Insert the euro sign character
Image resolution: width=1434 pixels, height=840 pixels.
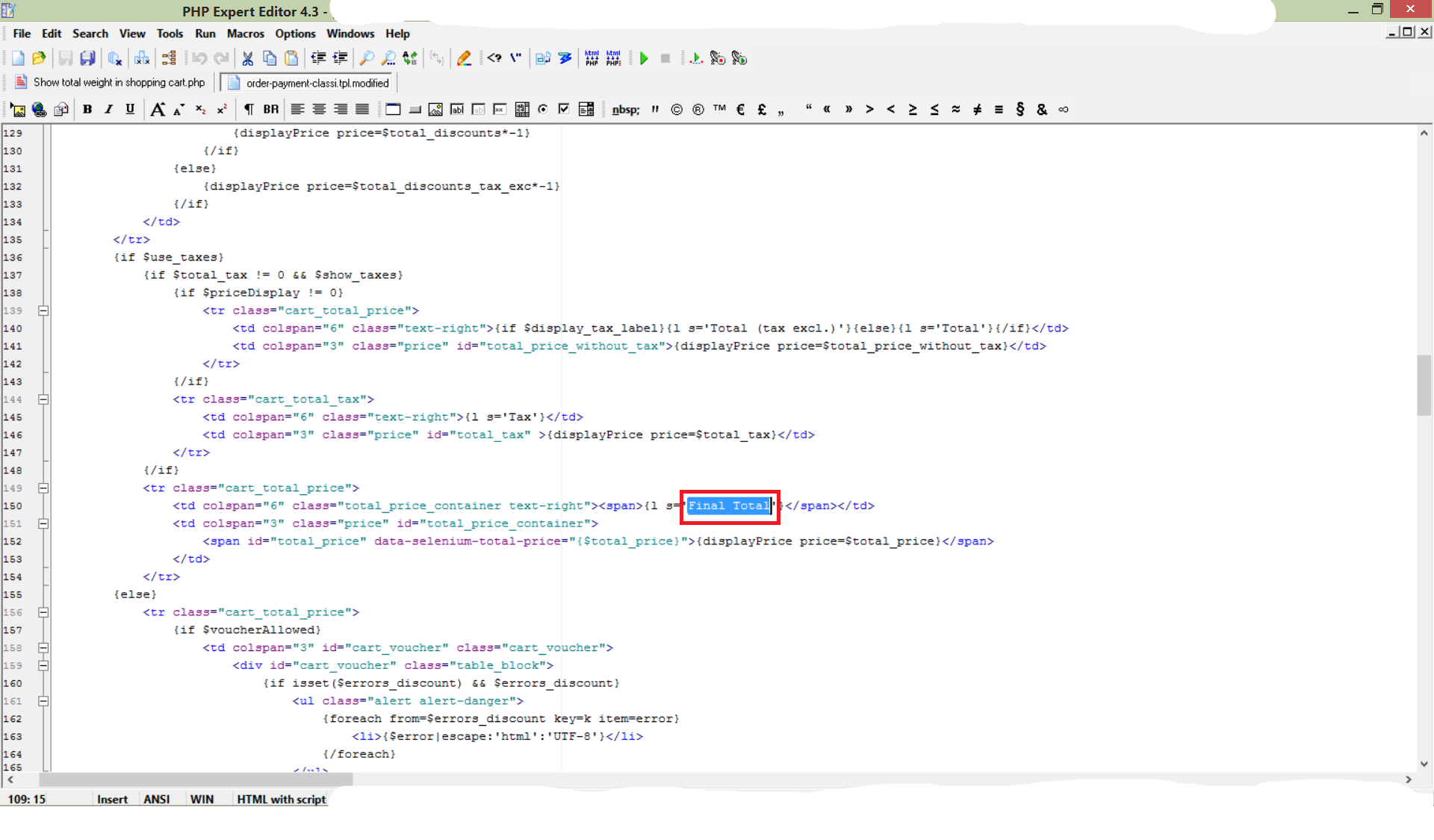[x=740, y=109]
